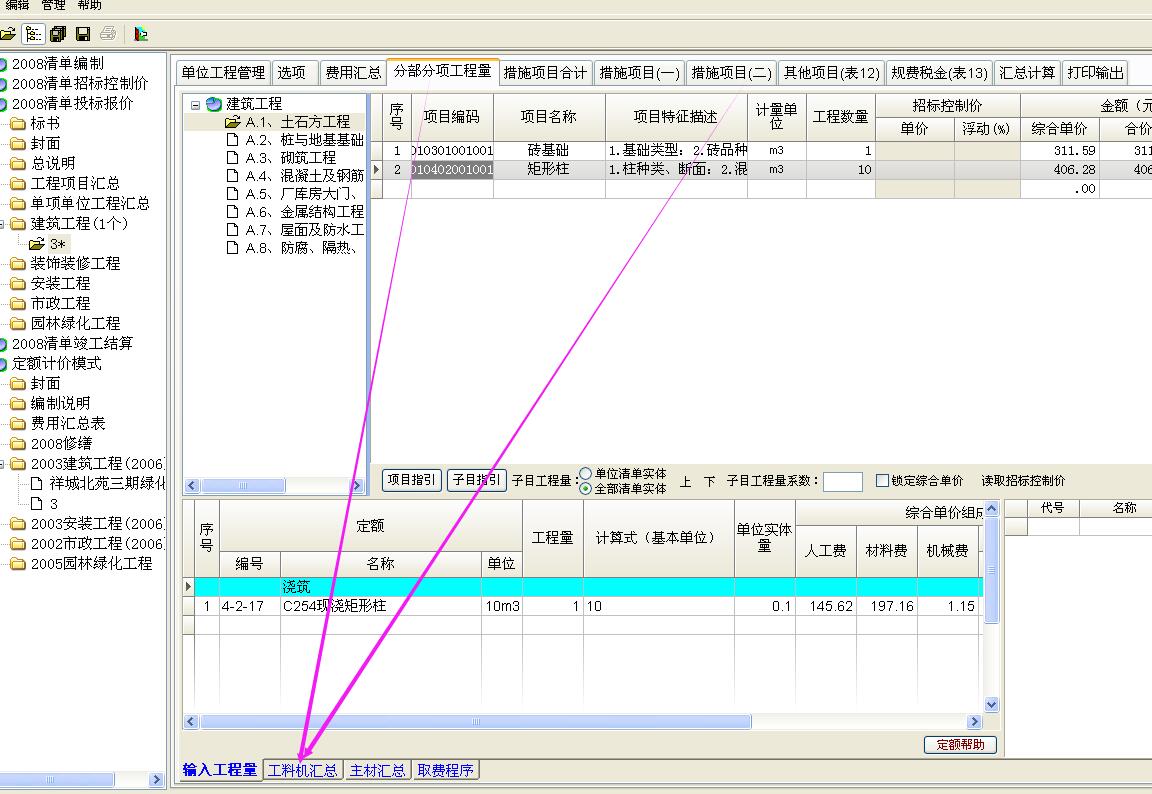Click the folder icon beside 总说明
The image size is (1152, 794).
click(x=18, y=163)
